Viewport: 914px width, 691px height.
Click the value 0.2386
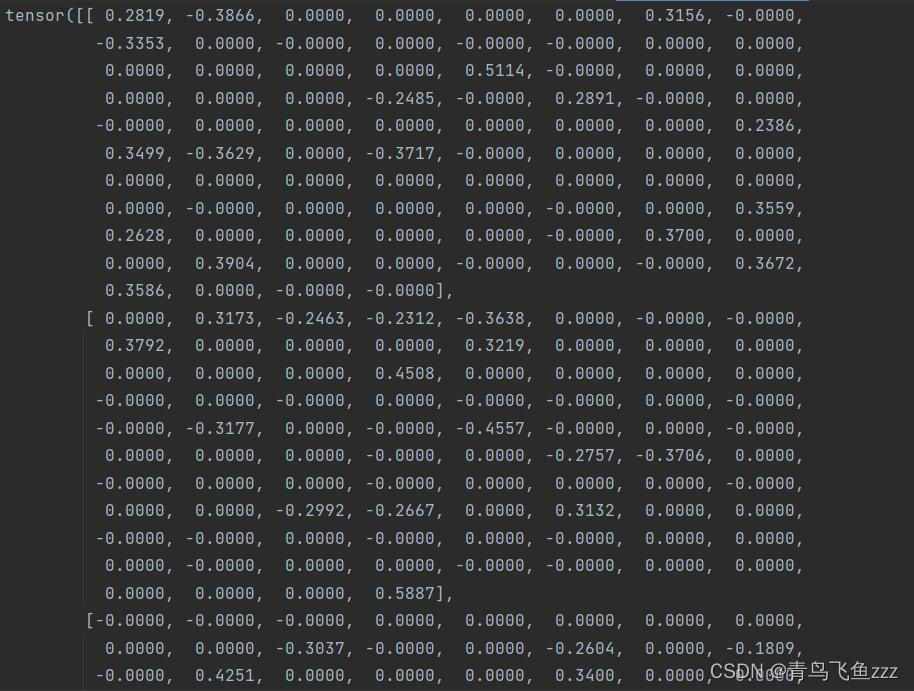pos(764,125)
